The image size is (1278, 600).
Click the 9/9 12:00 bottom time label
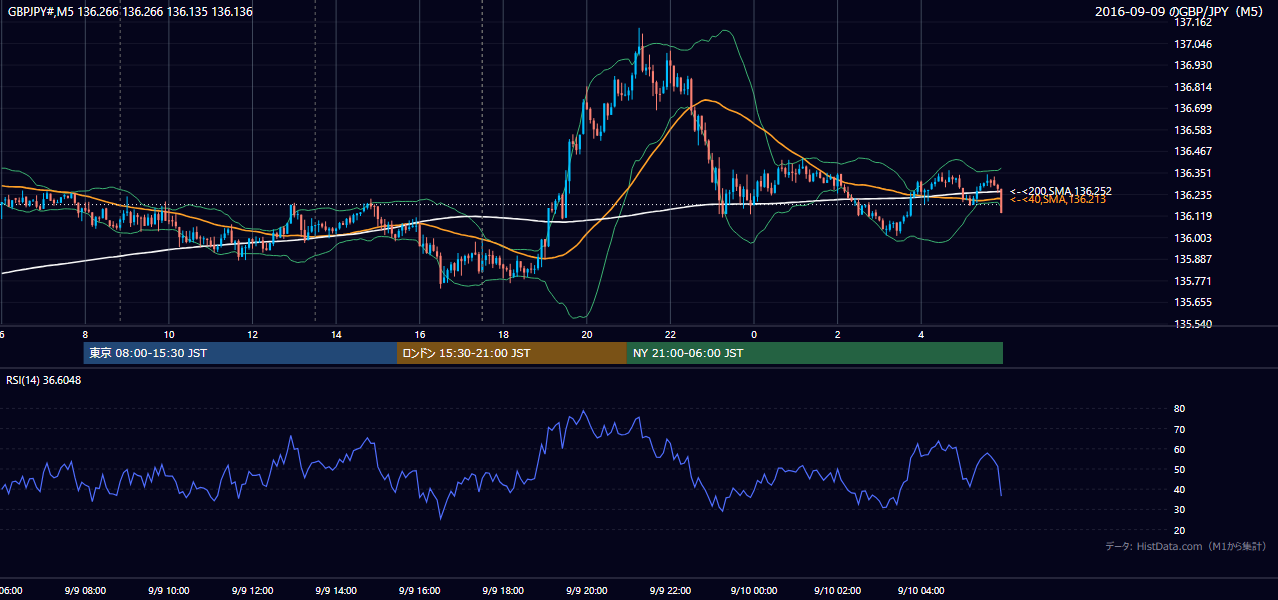[252, 591]
